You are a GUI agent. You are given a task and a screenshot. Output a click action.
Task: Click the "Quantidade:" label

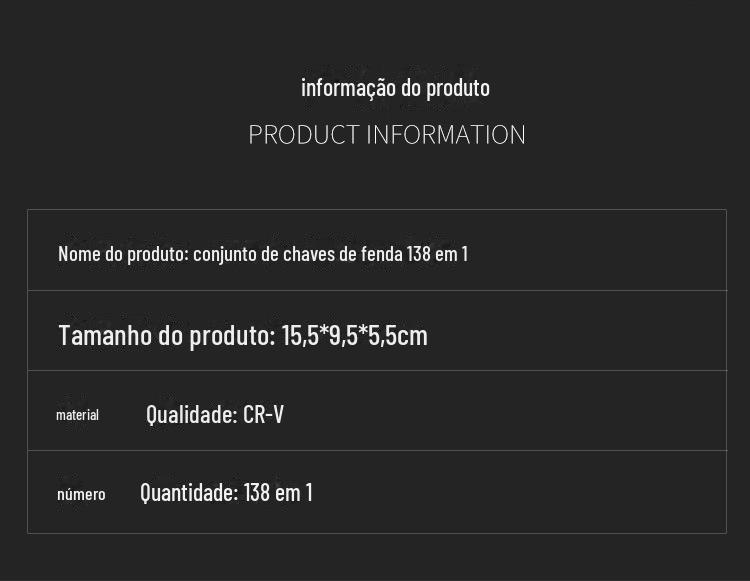189,492
